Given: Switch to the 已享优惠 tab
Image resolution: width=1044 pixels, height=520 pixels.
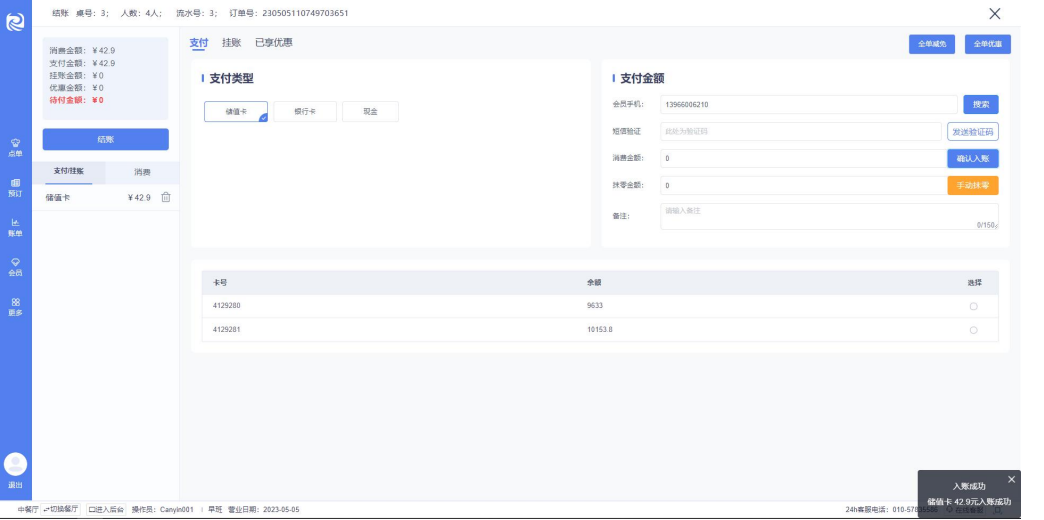Looking at the screenshot, I should click(274, 43).
